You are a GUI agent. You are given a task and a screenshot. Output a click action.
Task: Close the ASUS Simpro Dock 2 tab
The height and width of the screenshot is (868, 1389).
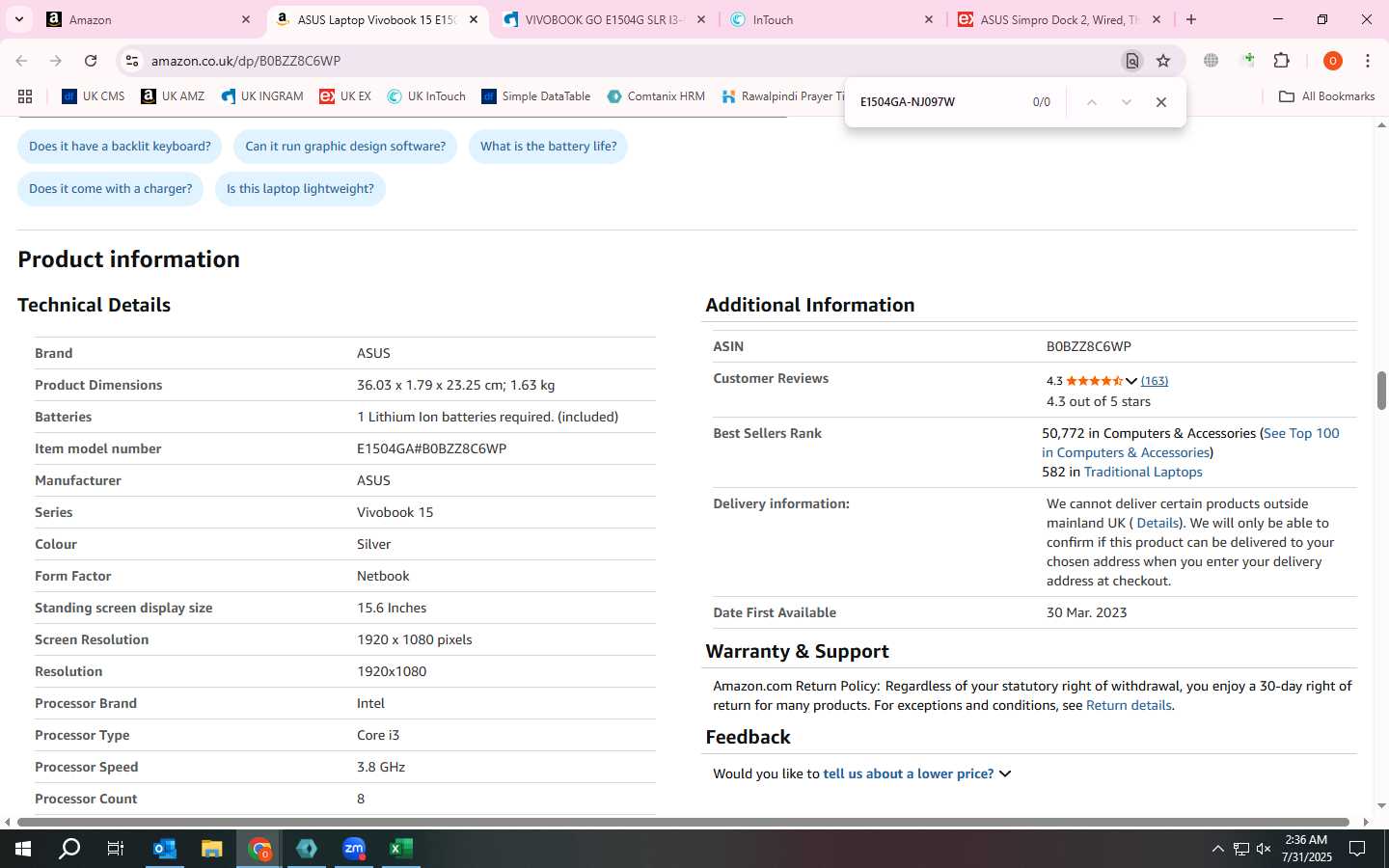coord(1157,19)
